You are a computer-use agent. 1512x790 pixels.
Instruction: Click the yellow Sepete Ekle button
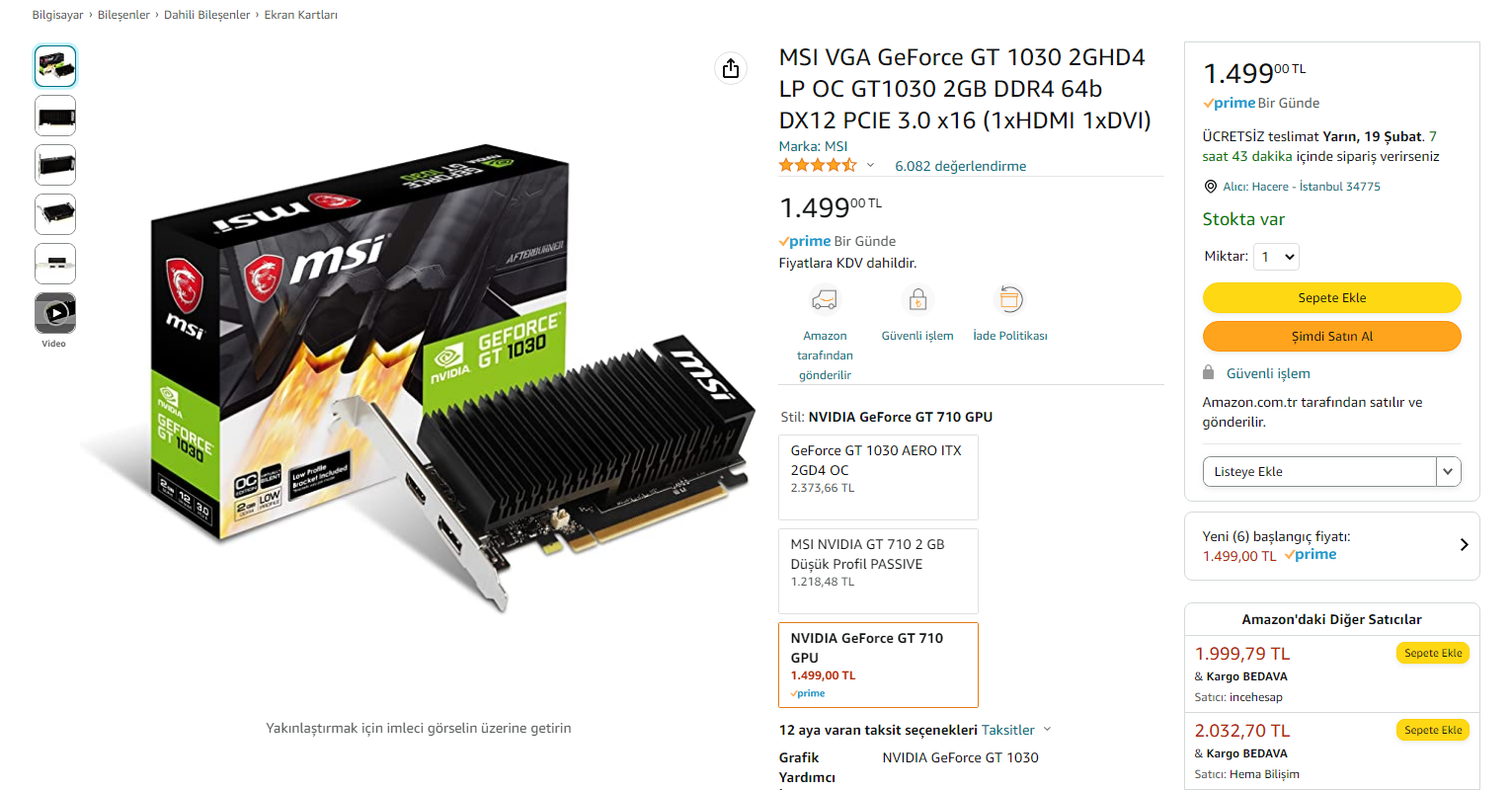pos(1331,297)
